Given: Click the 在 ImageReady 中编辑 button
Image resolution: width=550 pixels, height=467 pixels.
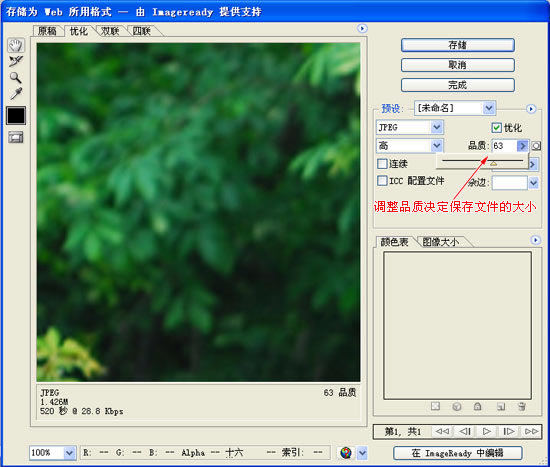Looking at the screenshot, I should 458,453.
